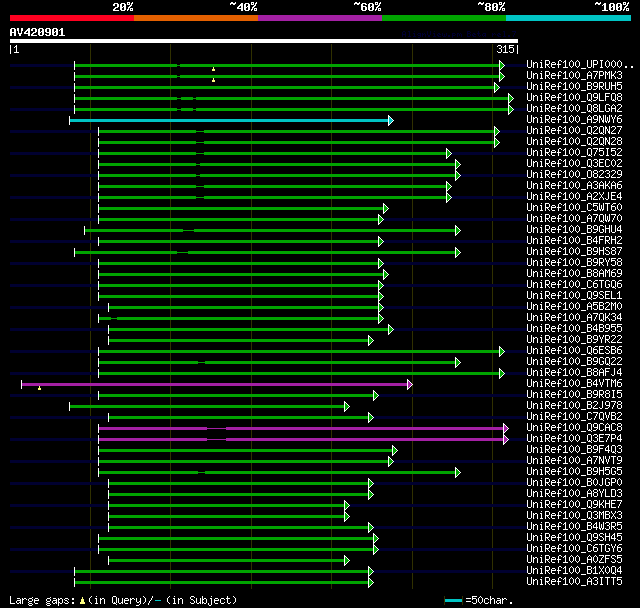Select the UniRef100_A3AKA6 label

(574, 186)
